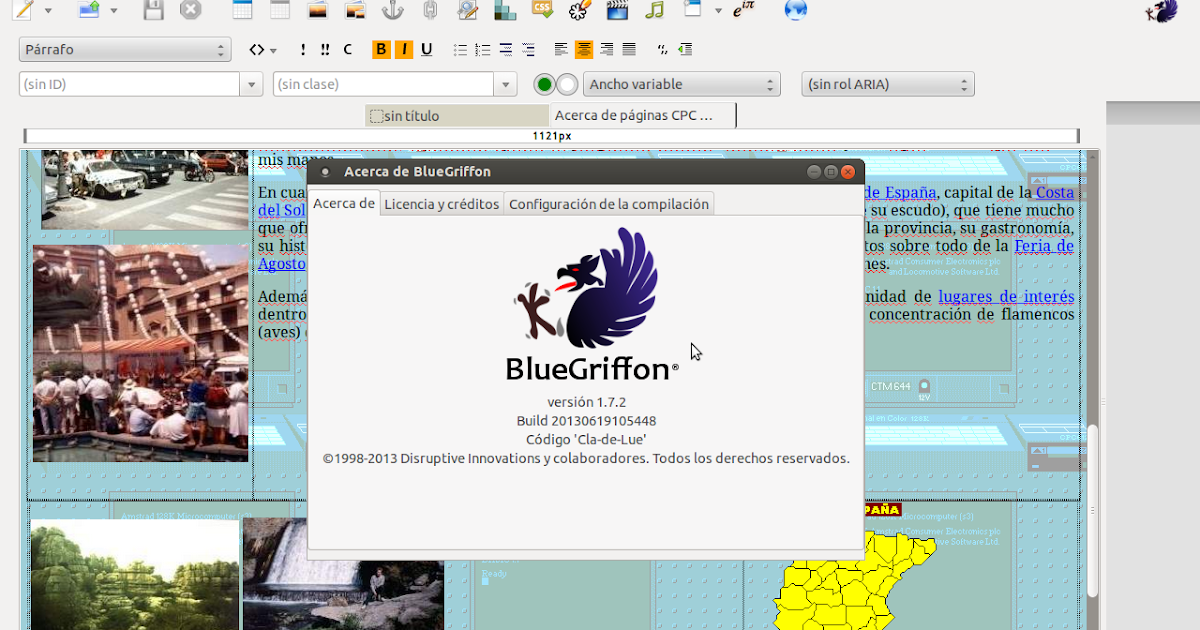Image resolution: width=1200 pixels, height=630 pixels.
Task: Open the Configuración de la compilación tab
Action: click(608, 203)
